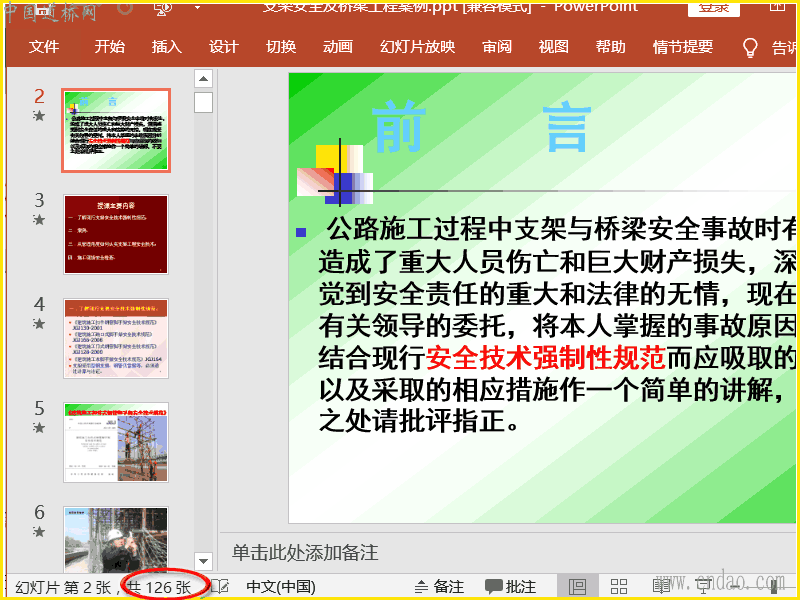Open the 帮助 ribbon tab
Screen dimensions: 800x600
[611, 47]
